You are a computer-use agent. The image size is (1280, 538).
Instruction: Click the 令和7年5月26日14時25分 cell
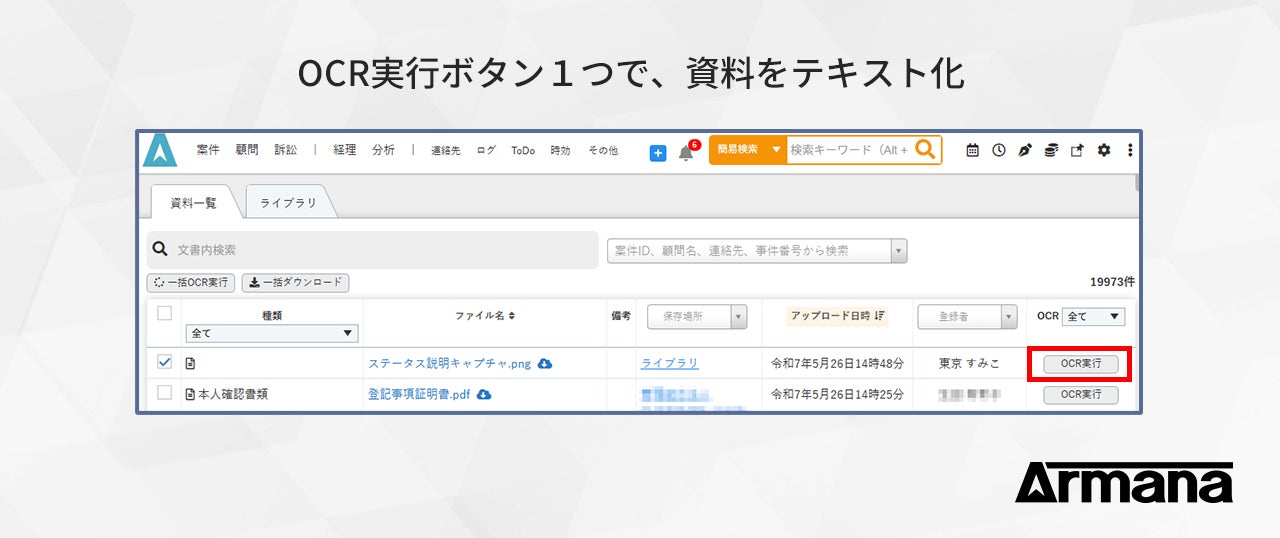click(x=837, y=395)
